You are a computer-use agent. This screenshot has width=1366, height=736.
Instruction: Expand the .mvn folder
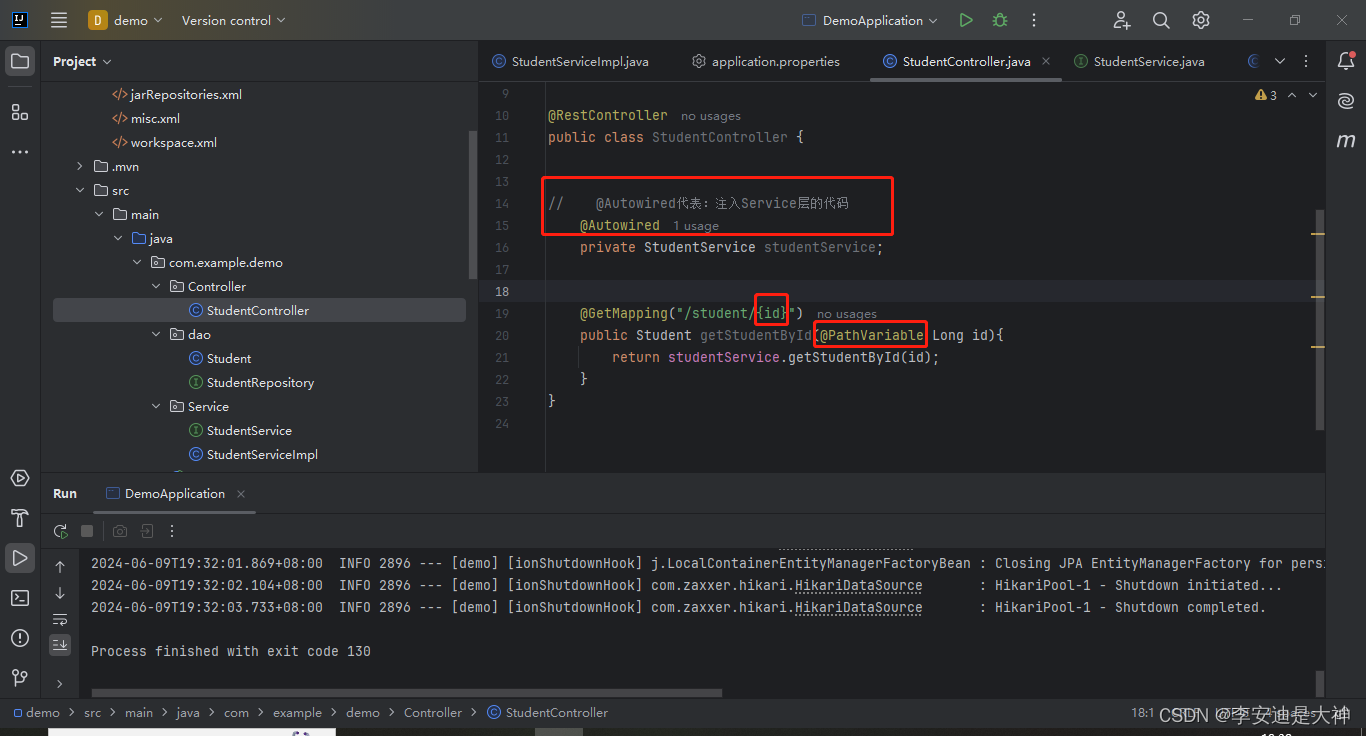coord(80,167)
